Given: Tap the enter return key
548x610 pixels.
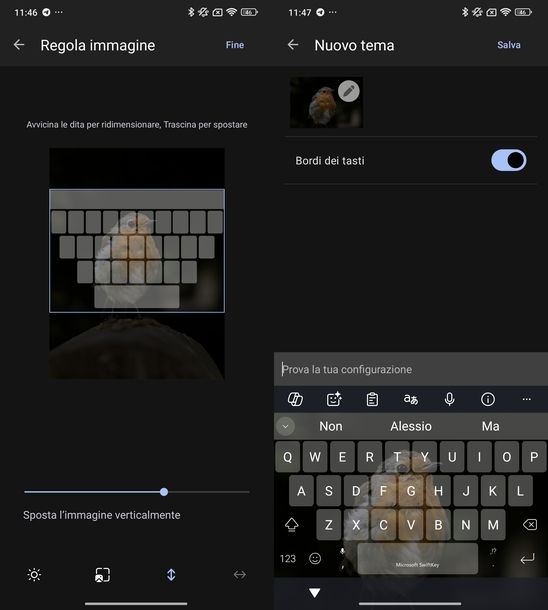Looking at the screenshot, I should click(x=527, y=559).
